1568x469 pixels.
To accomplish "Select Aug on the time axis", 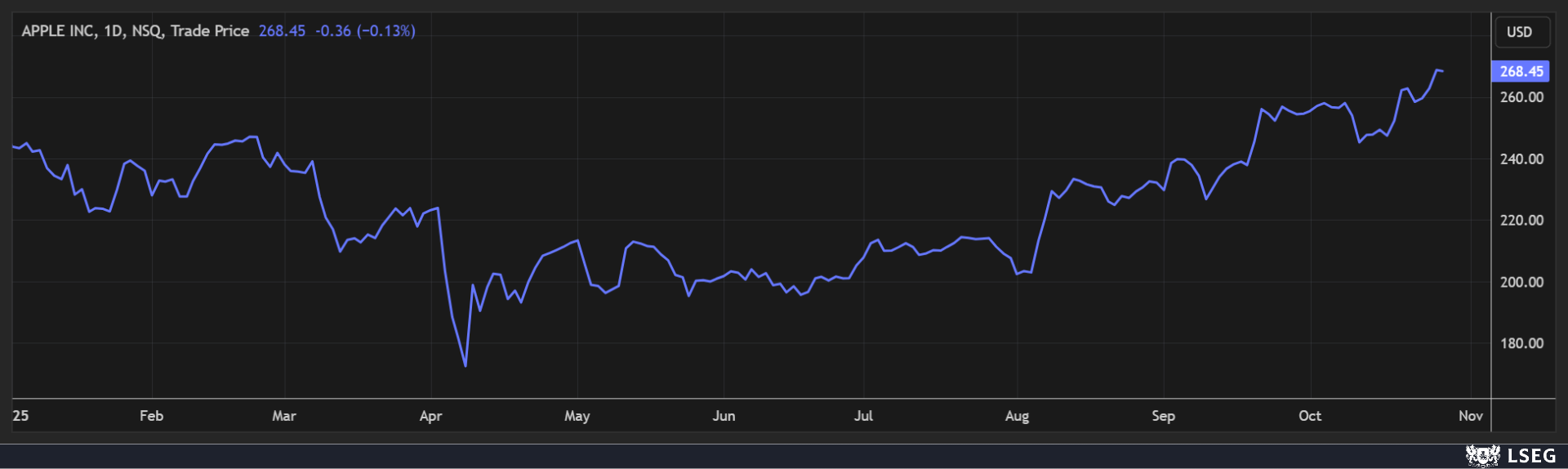I will point(1017,416).
